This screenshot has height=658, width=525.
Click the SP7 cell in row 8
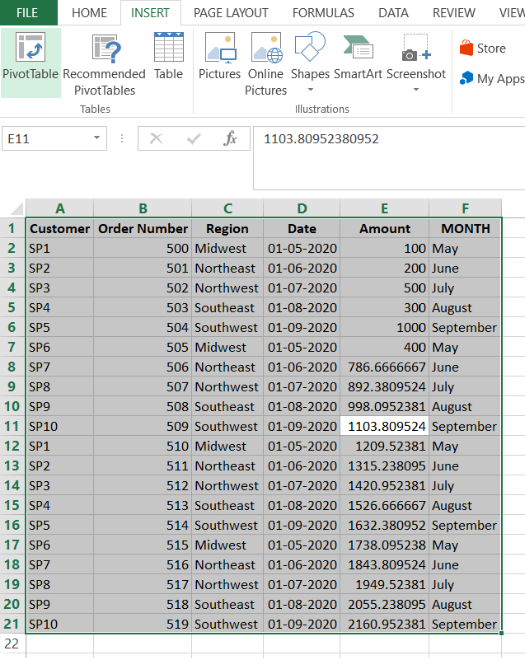point(60,367)
